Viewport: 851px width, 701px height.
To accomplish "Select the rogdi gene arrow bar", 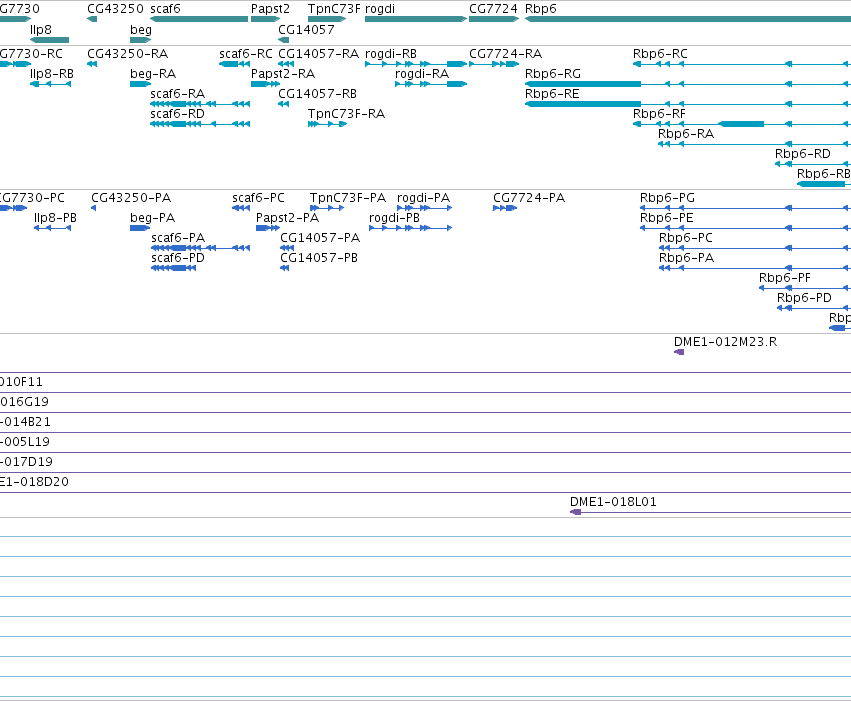I will point(416,19).
